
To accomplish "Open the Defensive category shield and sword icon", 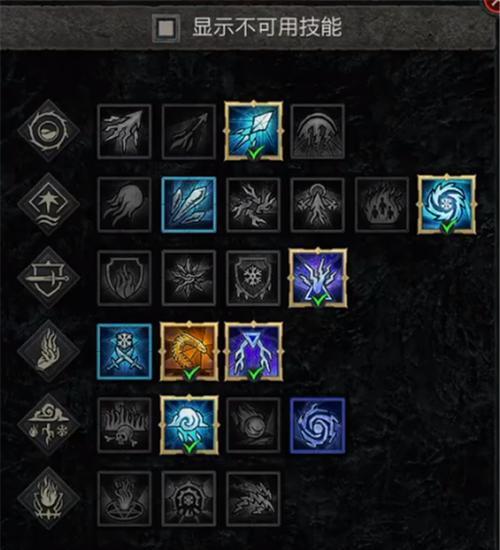I will [x=48, y=277].
